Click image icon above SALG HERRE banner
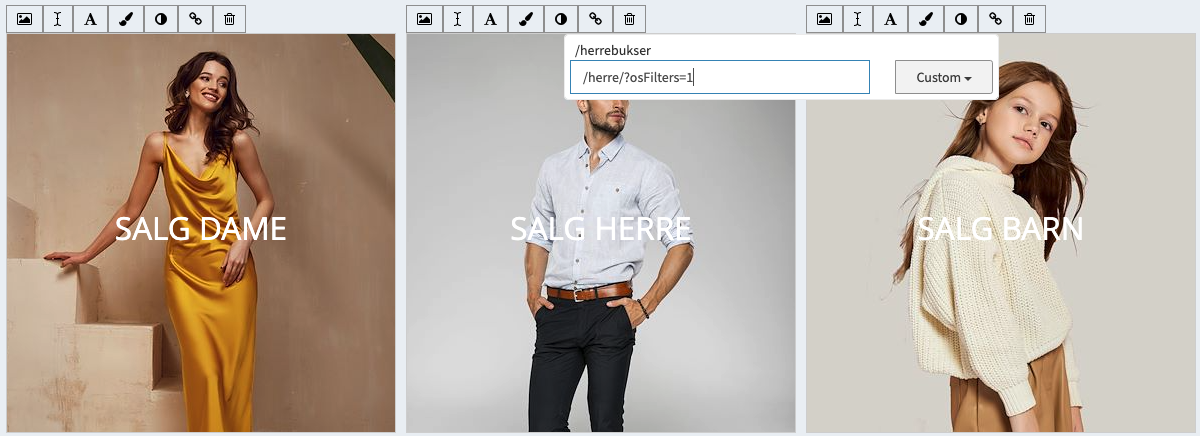Image resolution: width=1200 pixels, height=436 pixels. [425, 19]
